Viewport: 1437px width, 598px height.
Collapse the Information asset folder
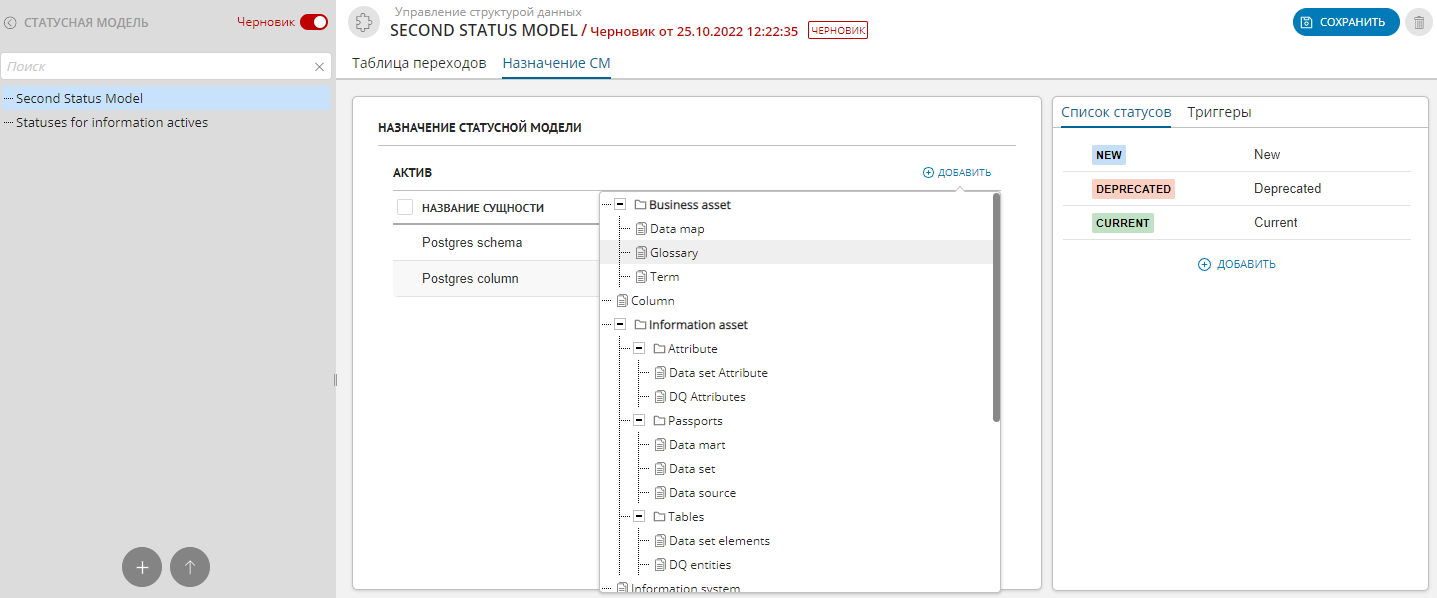(620, 325)
